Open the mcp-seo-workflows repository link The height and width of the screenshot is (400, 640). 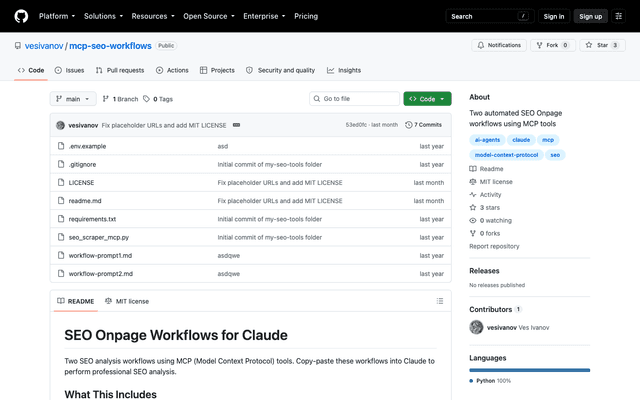pos(110,46)
